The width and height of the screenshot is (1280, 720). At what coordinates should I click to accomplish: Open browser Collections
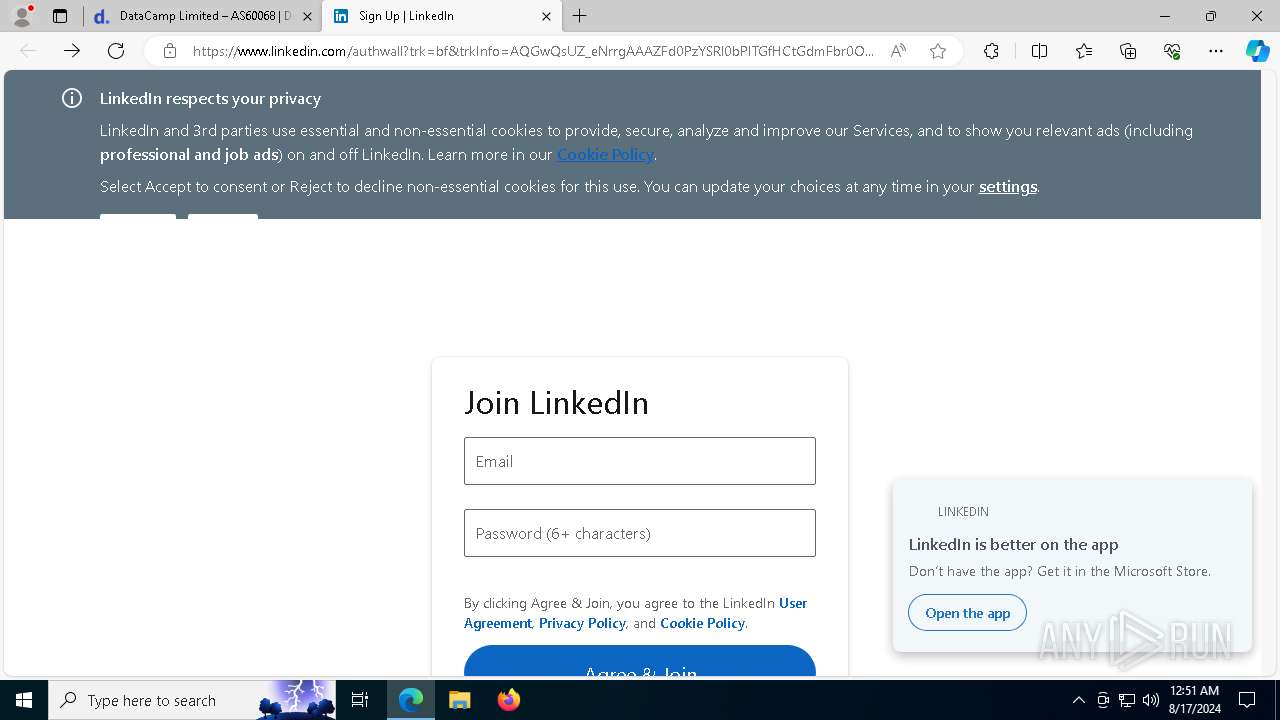pyautogui.click(x=1128, y=51)
